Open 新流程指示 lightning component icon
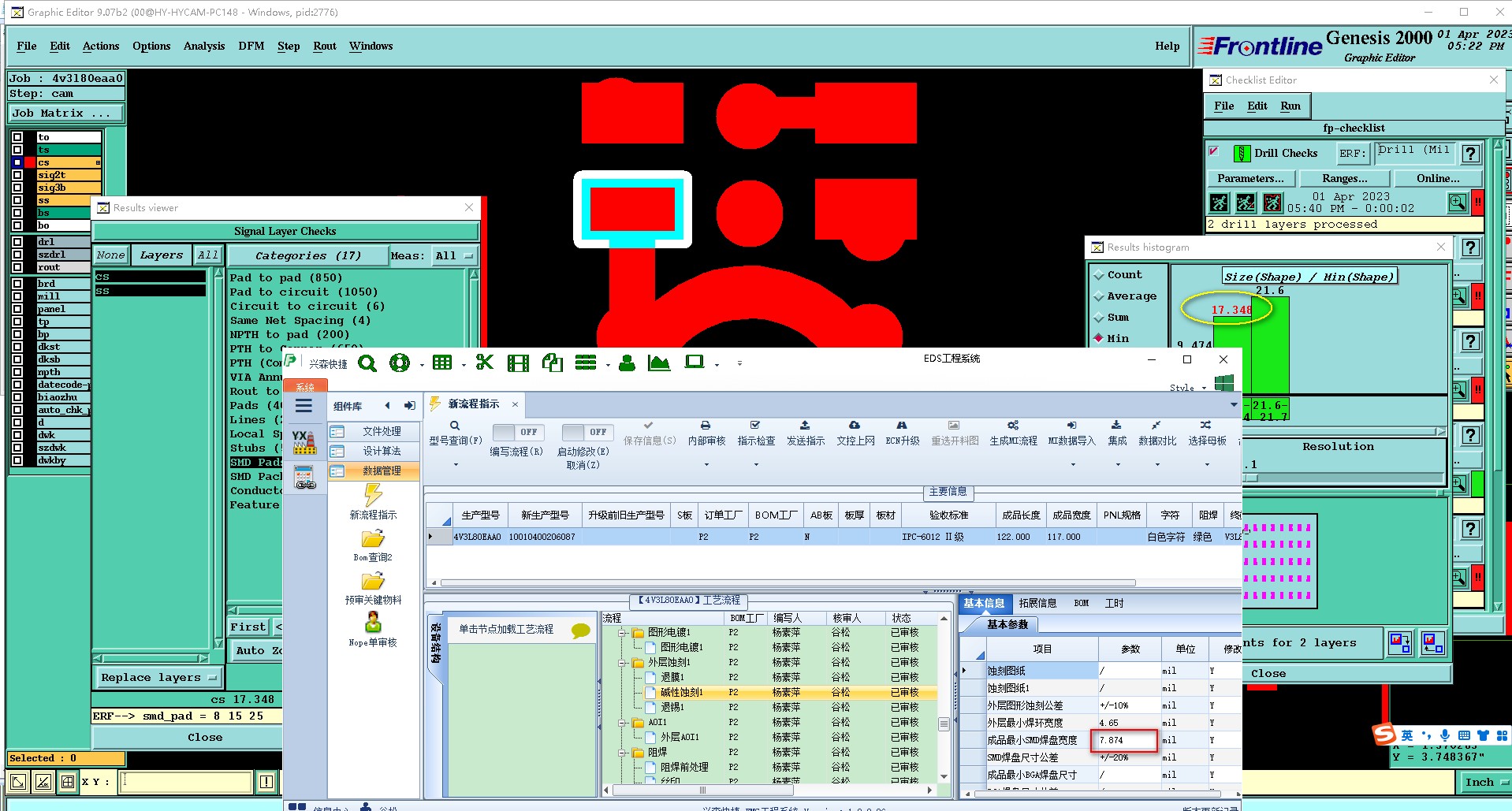Viewport: 1512px width, 811px height. (x=373, y=496)
